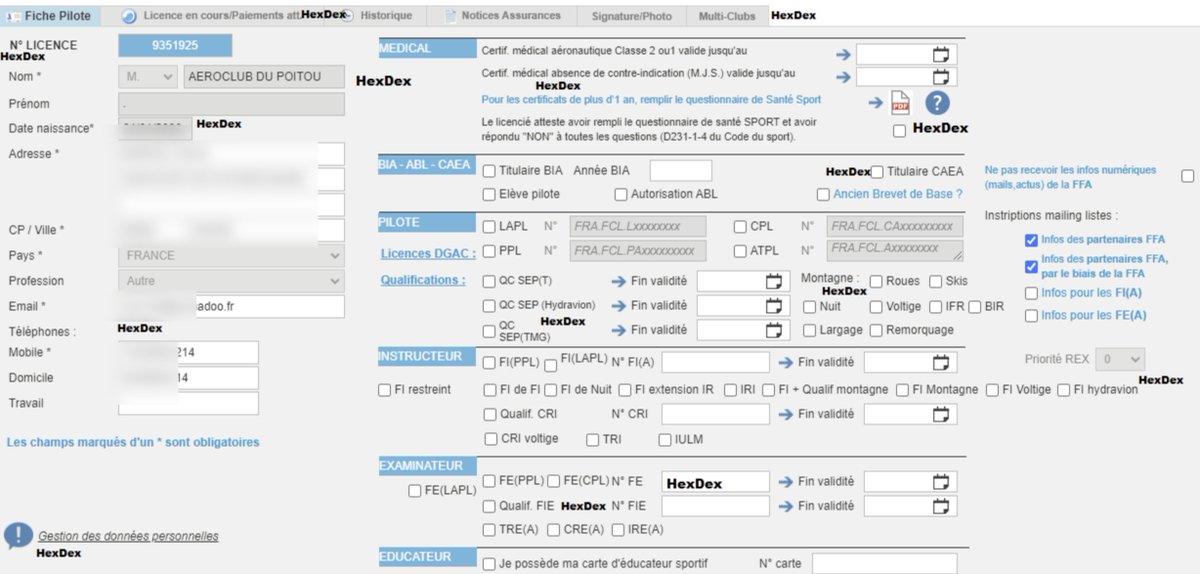
Task: Click the Santé Sport questionnaire link text
Action: (x=651, y=100)
